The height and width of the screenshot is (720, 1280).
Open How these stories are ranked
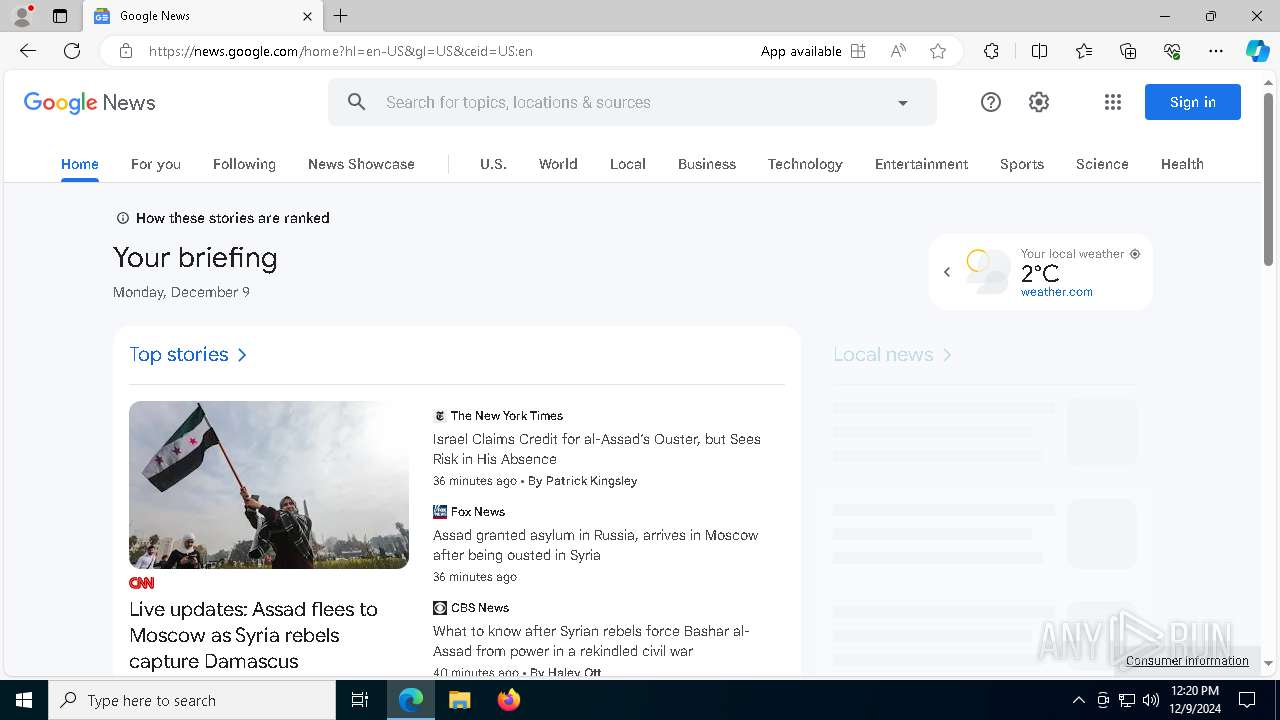[223, 218]
